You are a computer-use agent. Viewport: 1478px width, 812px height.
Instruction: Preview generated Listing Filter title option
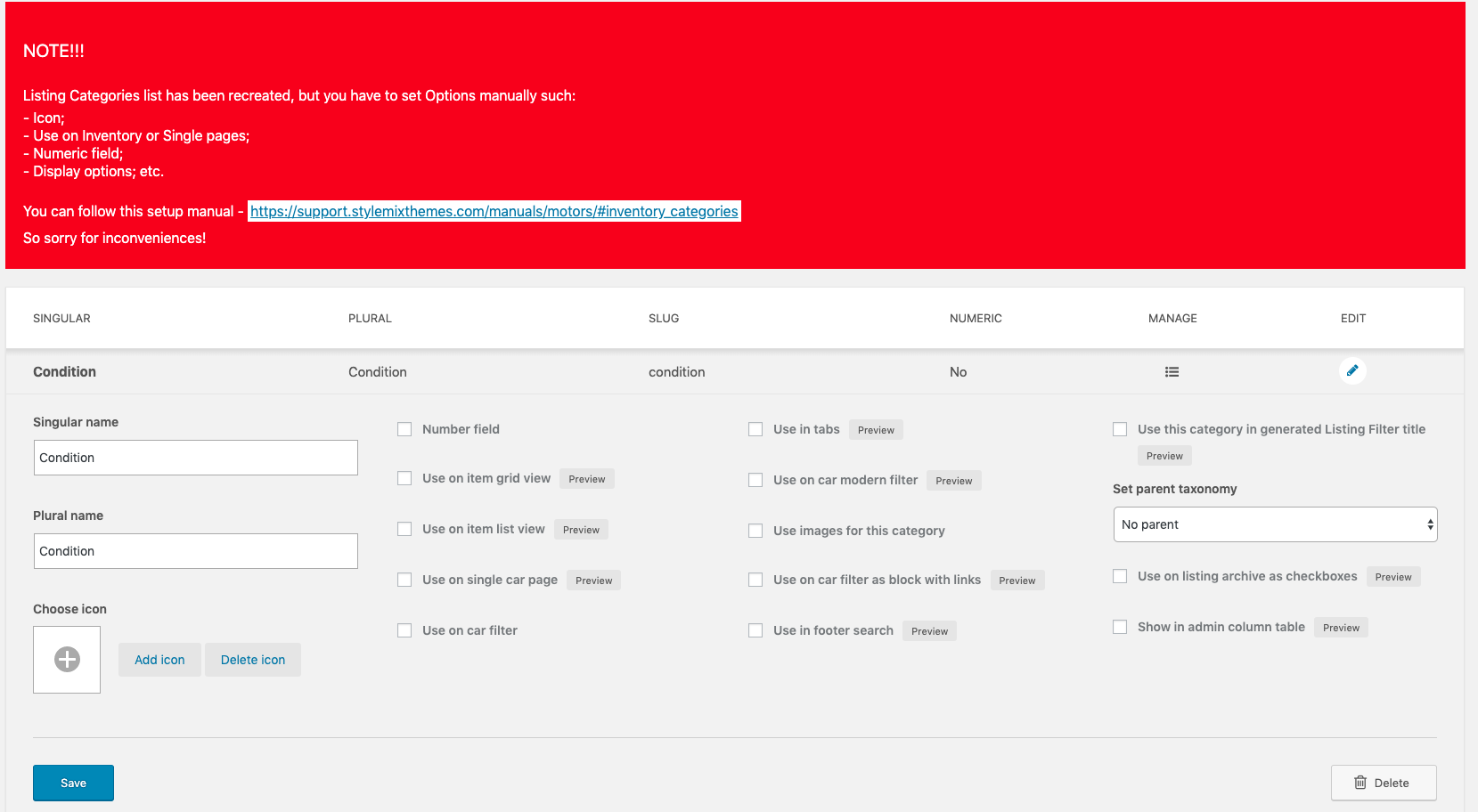coord(1164,456)
